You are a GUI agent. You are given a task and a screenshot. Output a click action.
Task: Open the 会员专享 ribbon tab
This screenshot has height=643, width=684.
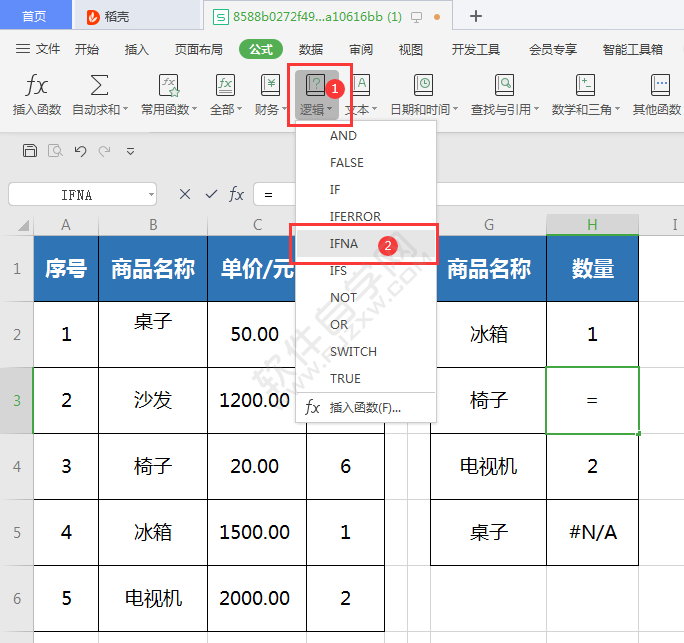[553, 49]
